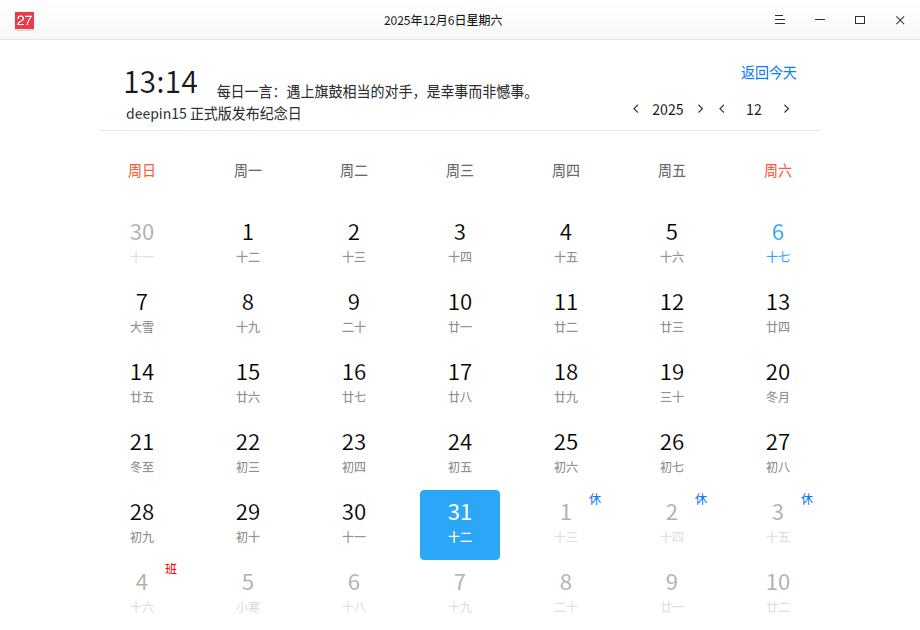920x630 pixels.
Task: Click greyed-out January 5 labeled 小寒
Action: click(x=248, y=593)
